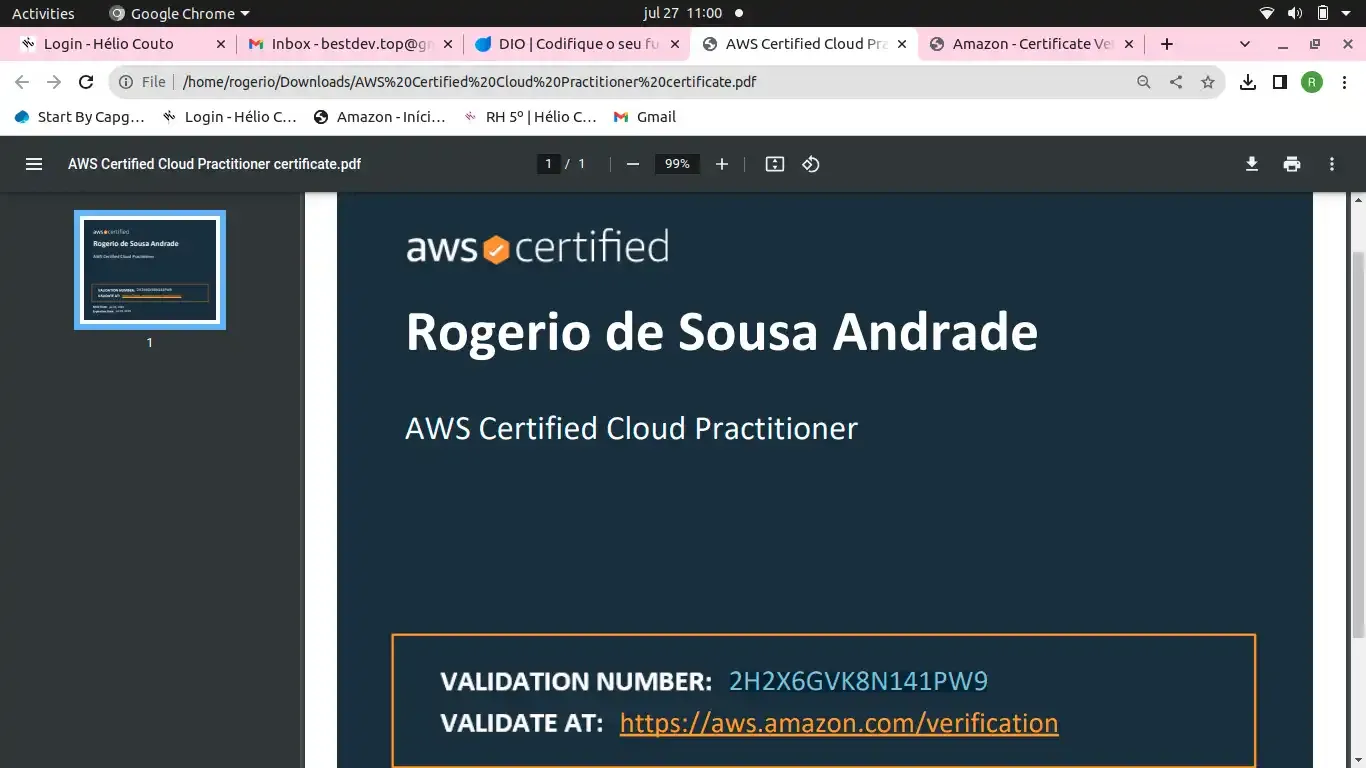Share this page icon
Image resolution: width=1366 pixels, height=768 pixels.
(x=1176, y=82)
